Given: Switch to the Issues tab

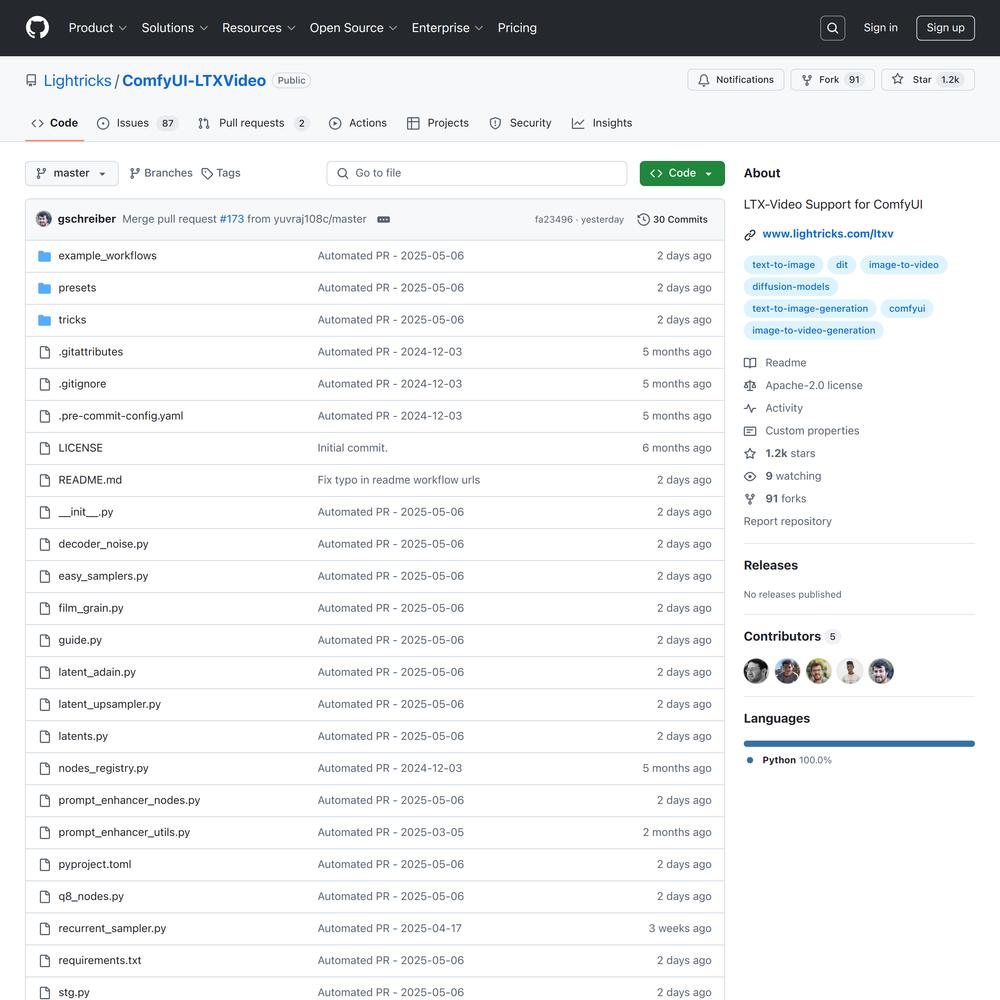Looking at the screenshot, I should (x=136, y=123).
